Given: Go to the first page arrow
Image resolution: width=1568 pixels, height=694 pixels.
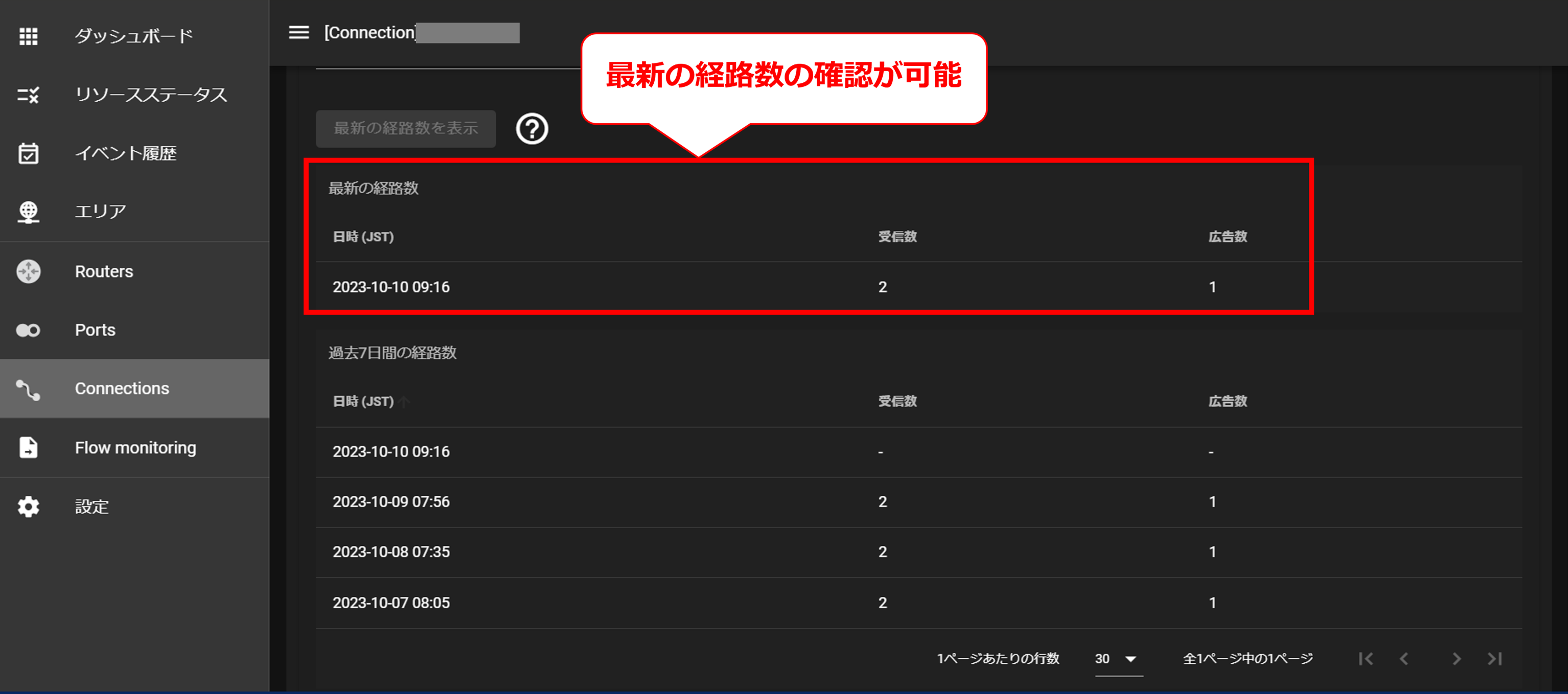Looking at the screenshot, I should click(x=1365, y=659).
